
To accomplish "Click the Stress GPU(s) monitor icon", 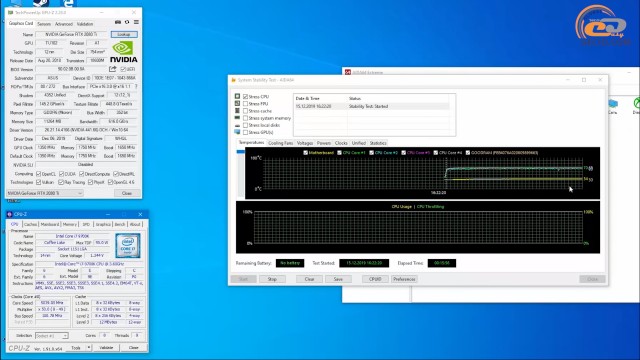I will coord(237,132).
